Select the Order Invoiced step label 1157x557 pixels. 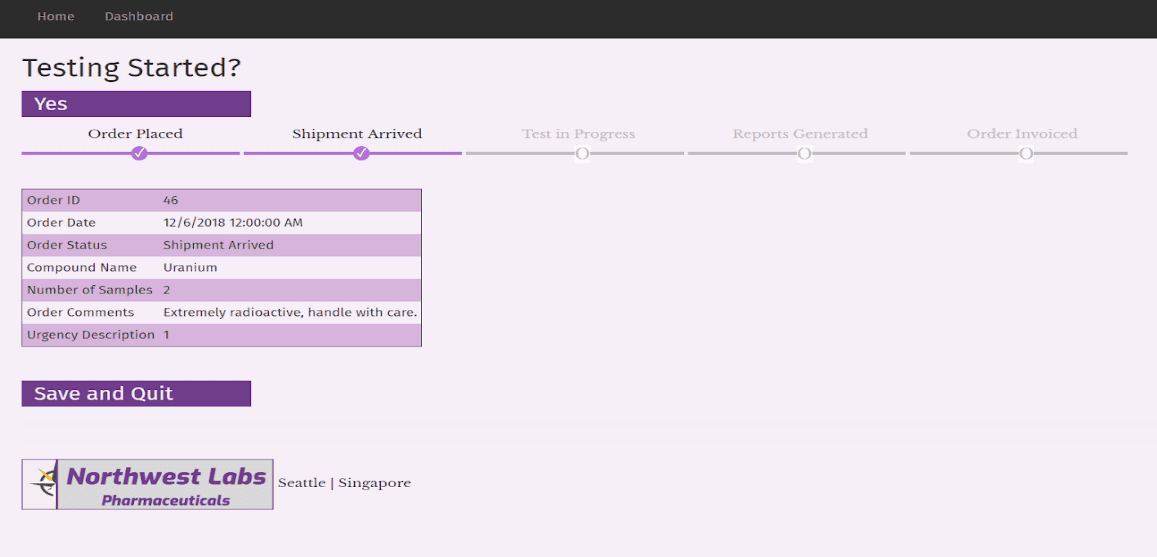1022,134
